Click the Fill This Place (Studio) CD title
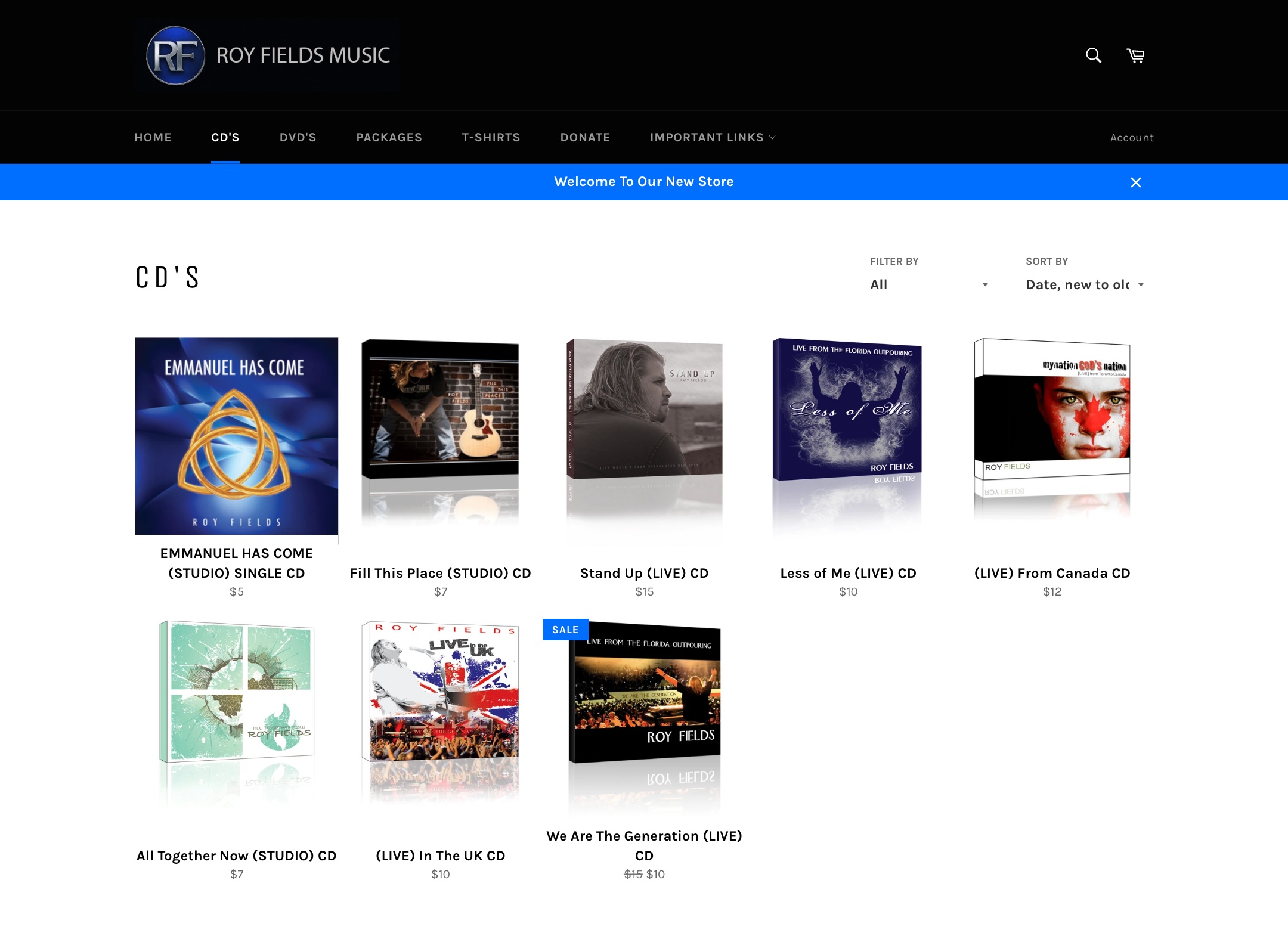1288x939 pixels. 440,573
